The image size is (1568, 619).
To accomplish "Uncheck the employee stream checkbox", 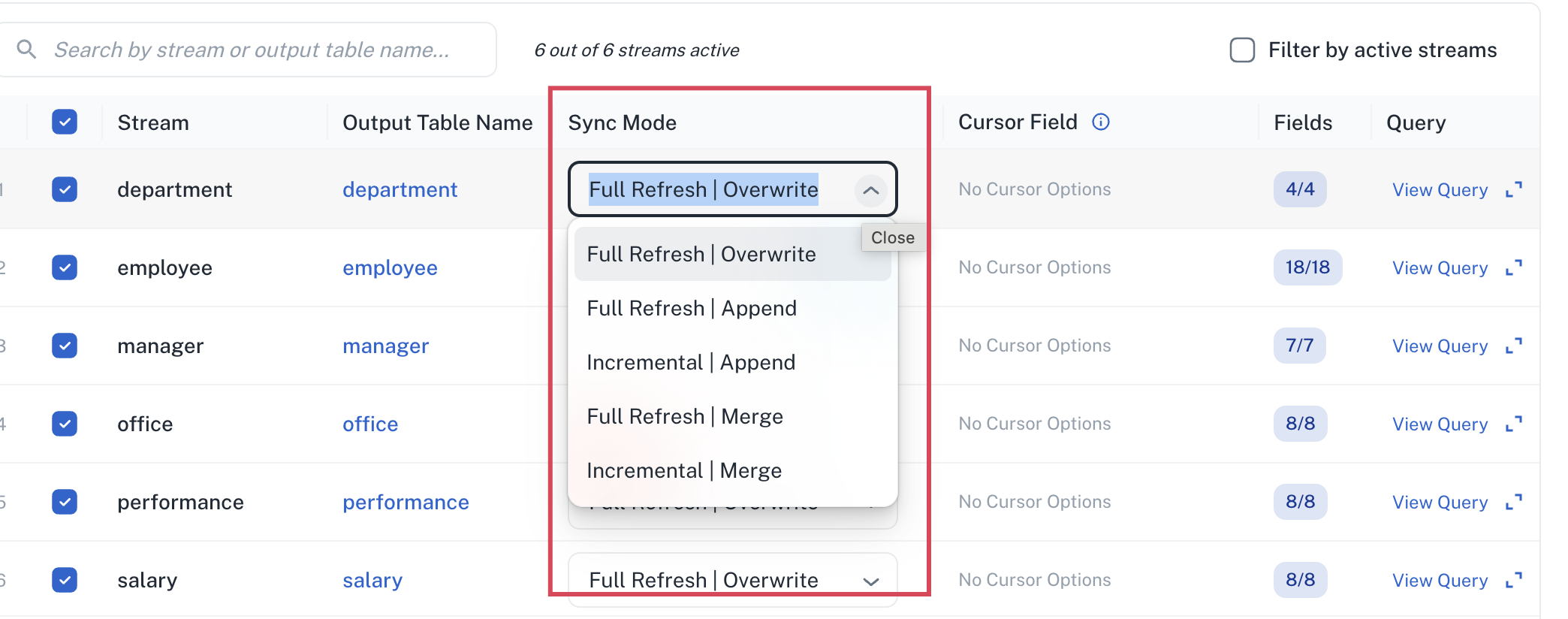I will coord(65,267).
